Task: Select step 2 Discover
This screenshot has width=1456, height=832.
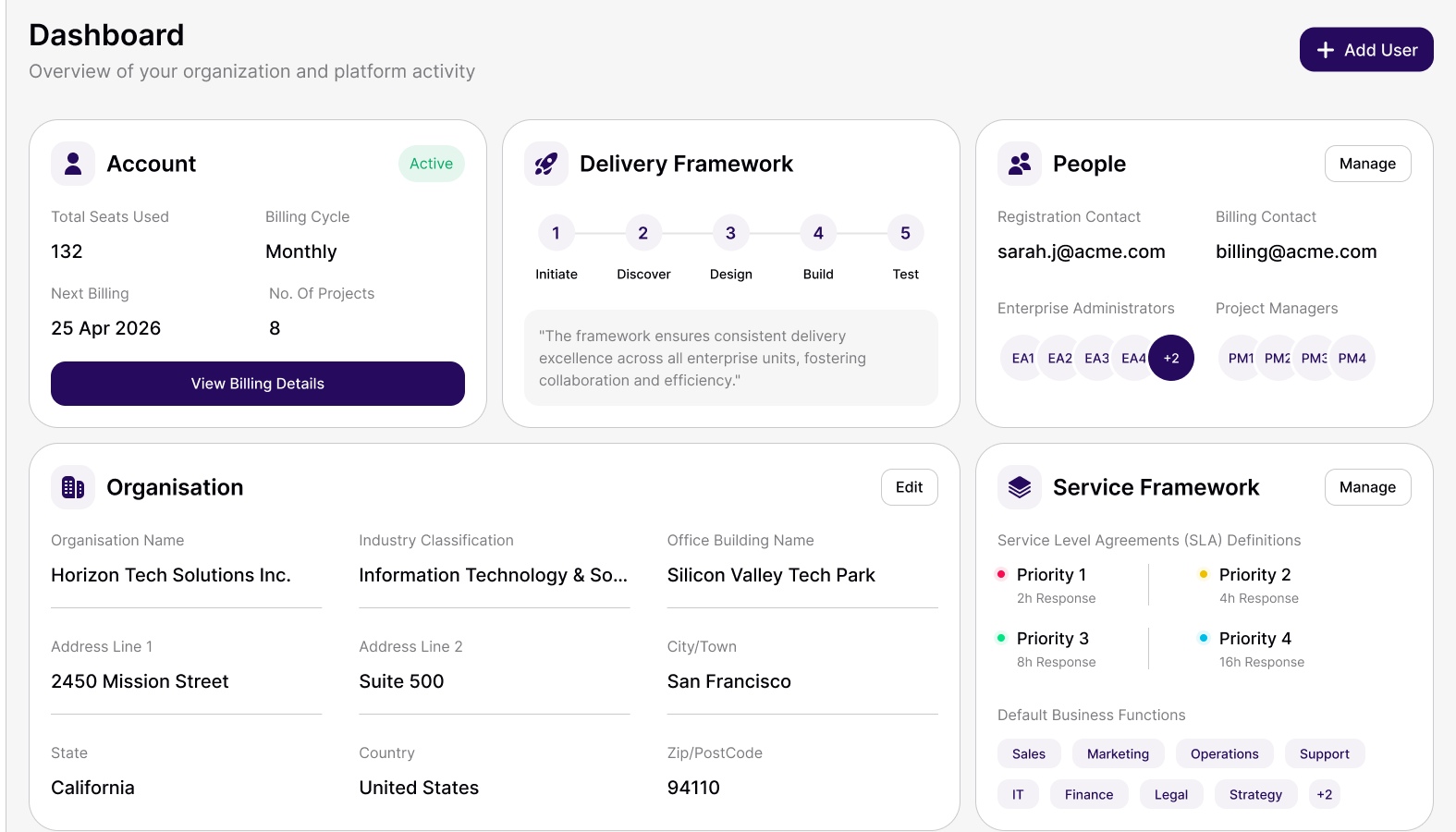Action: pyautogui.click(x=643, y=233)
